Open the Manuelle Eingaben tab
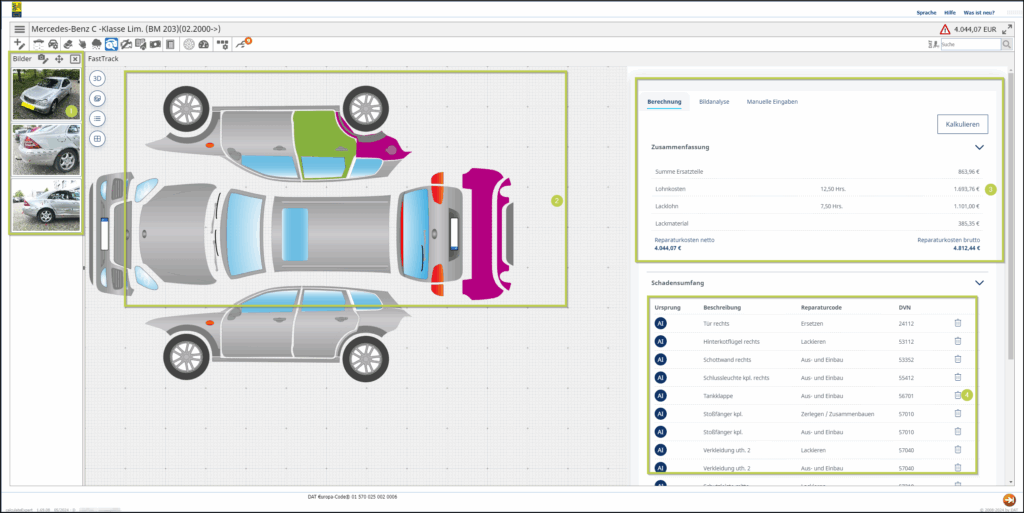The image size is (1024, 513). coord(772,102)
